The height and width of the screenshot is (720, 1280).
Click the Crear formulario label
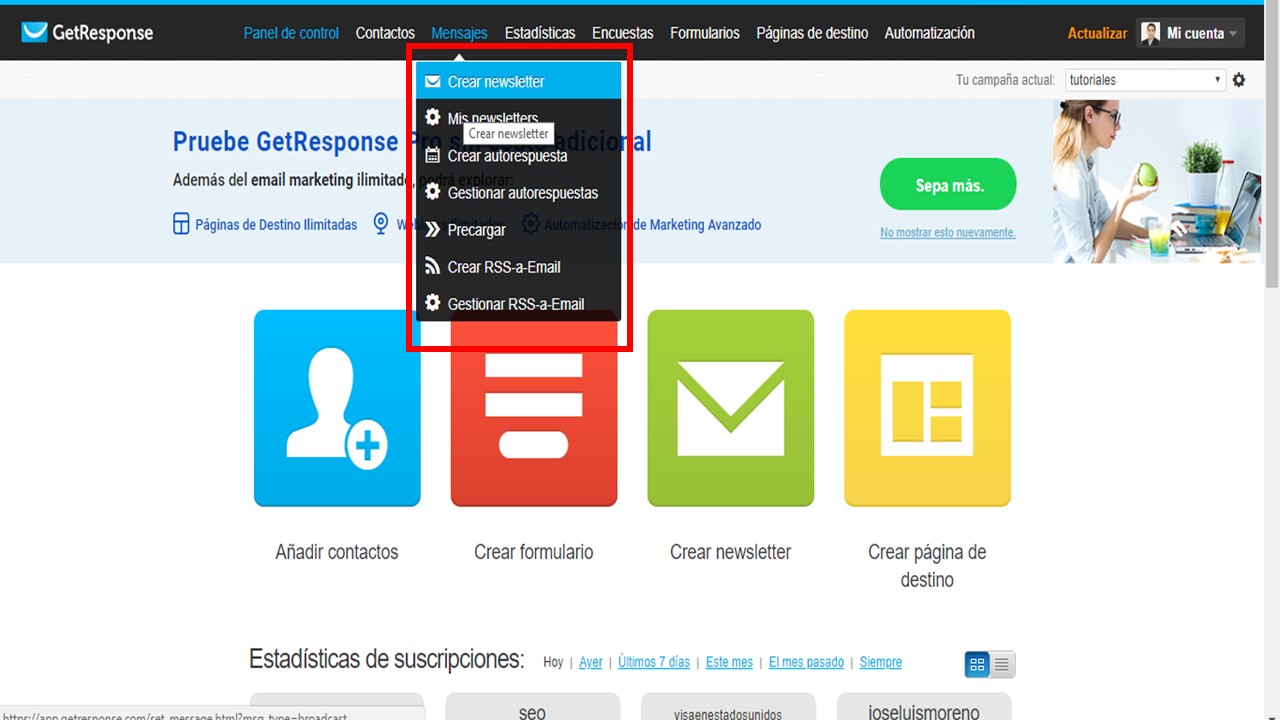tap(534, 552)
